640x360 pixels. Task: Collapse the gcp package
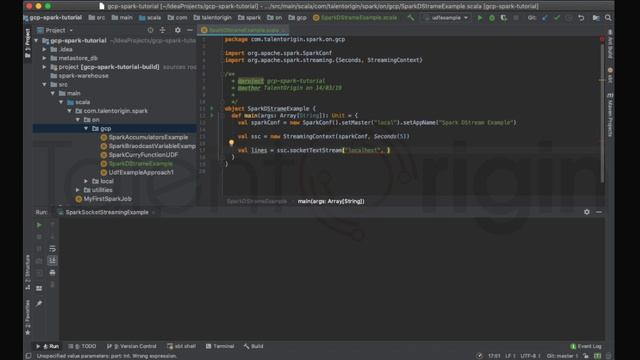pos(86,129)
